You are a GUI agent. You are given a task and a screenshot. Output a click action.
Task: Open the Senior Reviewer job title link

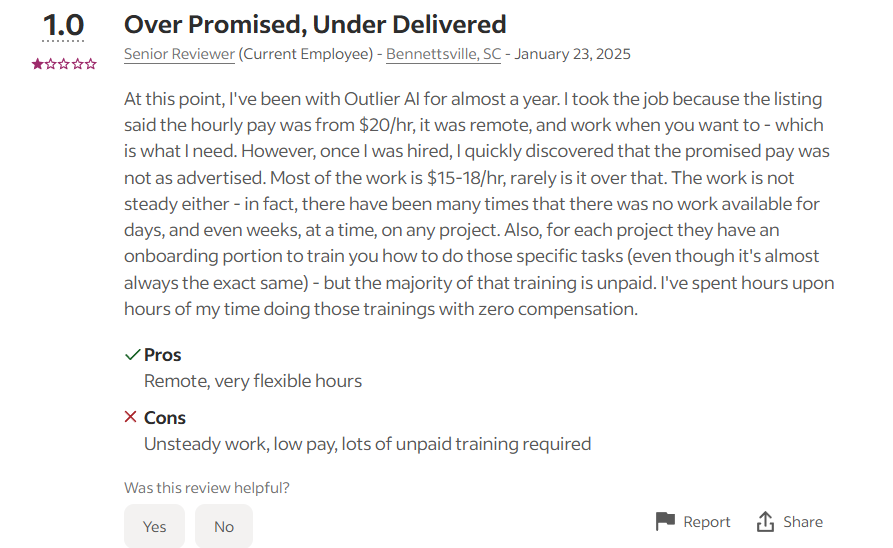(179, 54)
